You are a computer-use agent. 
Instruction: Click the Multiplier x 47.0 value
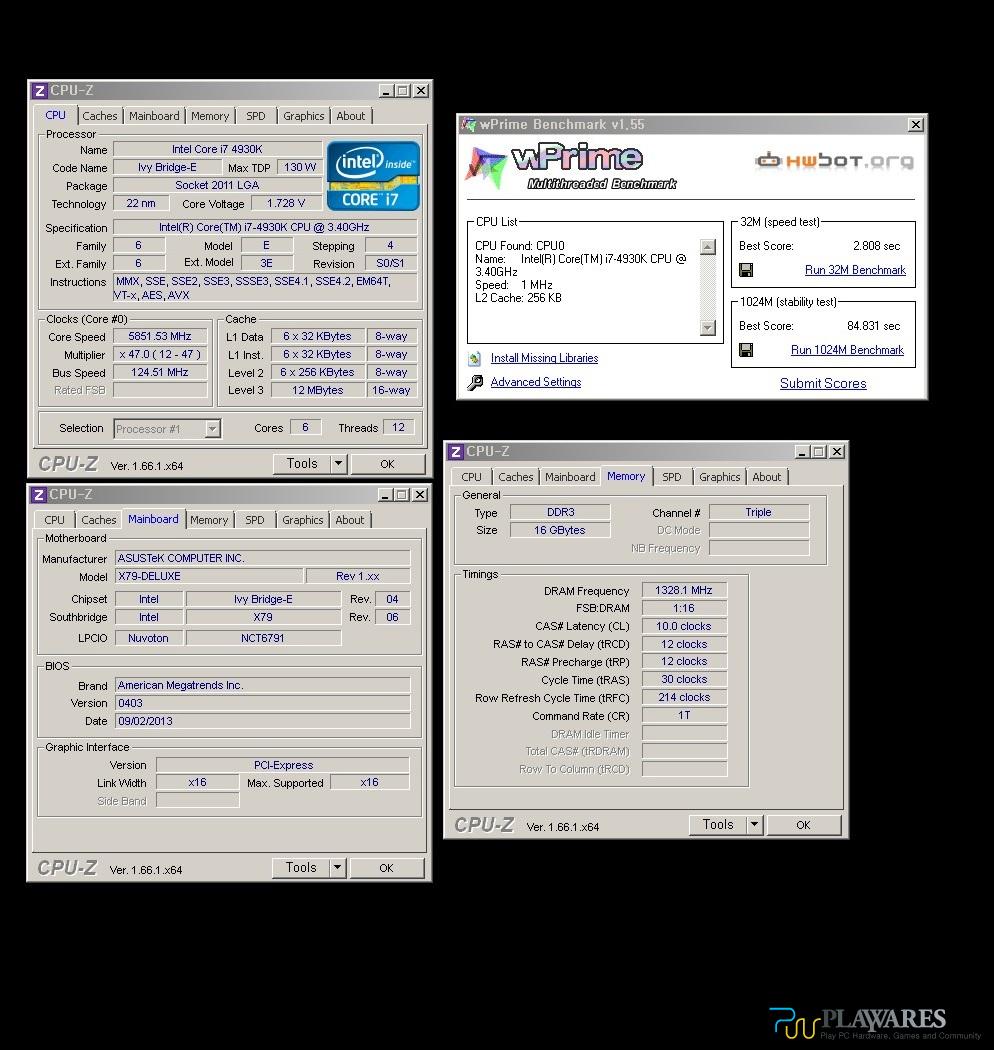pos(159,354)
